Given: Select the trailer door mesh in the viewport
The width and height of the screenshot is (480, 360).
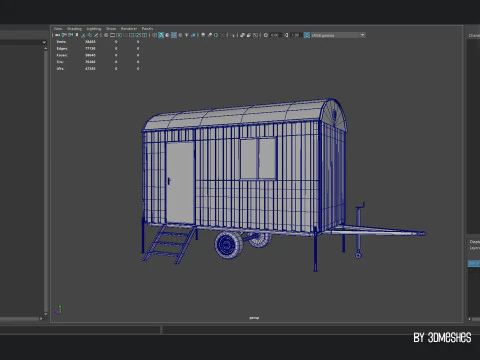Looking at the screenshot, I should (x=180, y=183).
